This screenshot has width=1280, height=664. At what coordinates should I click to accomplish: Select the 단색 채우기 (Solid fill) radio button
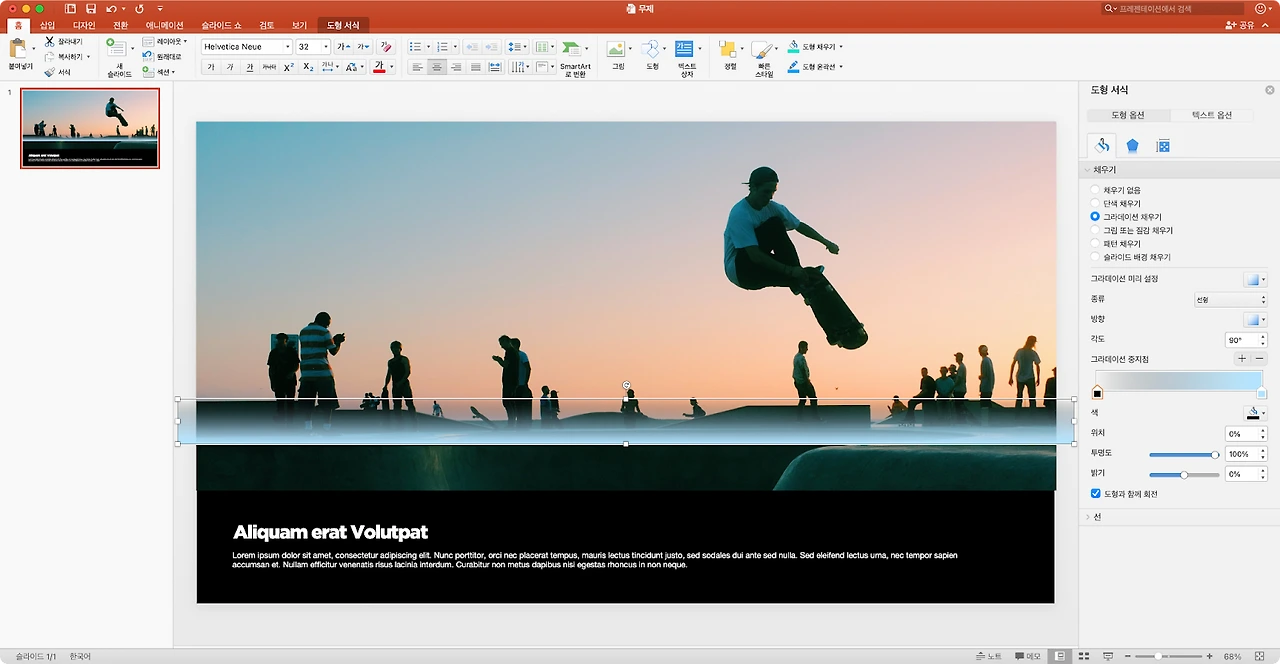pos(1095,203)
